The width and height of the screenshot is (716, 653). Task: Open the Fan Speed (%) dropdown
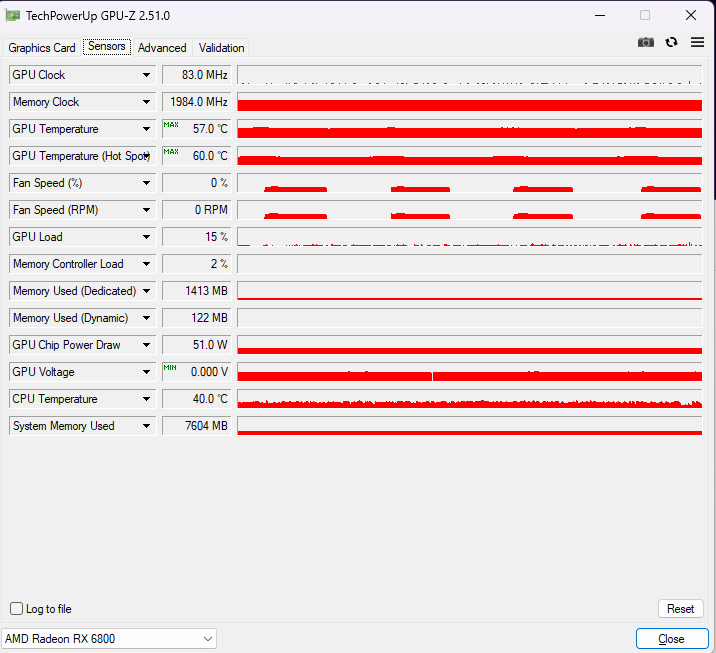(146, 183)
